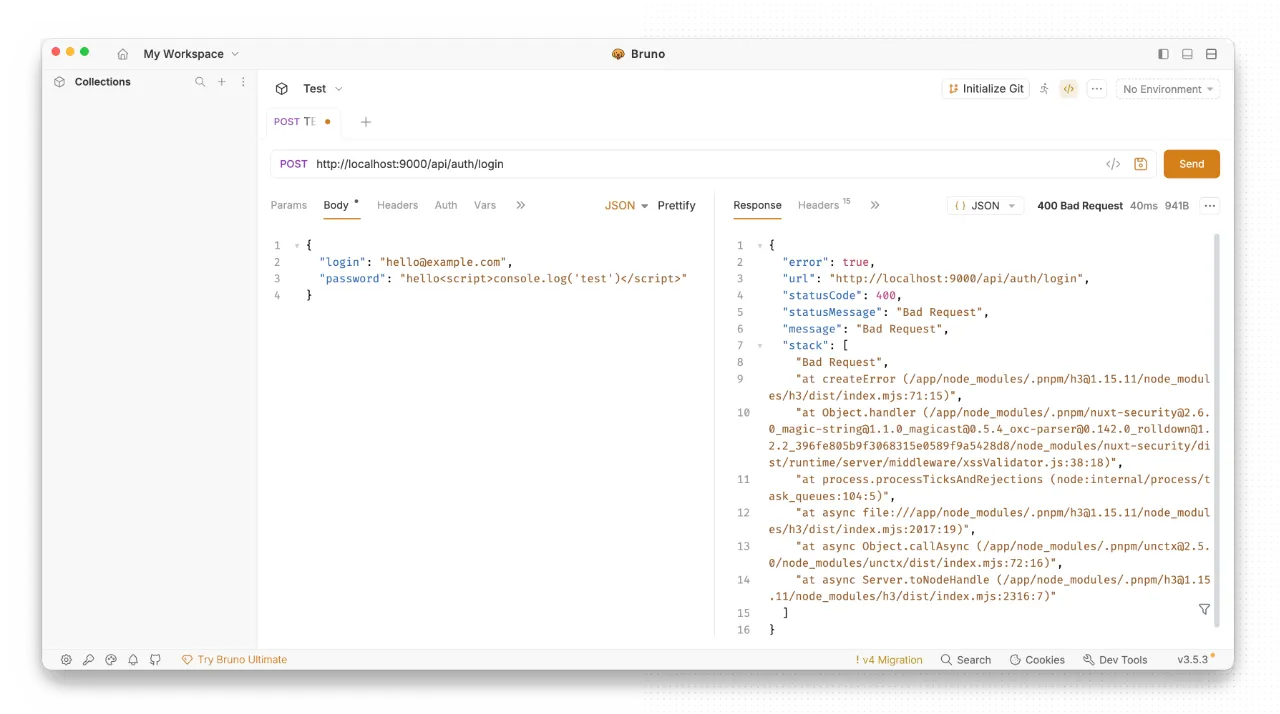This screenshot has width=1280, height=714.
Task: Switch to the response Headers tab
Action: tap(824, 205)
